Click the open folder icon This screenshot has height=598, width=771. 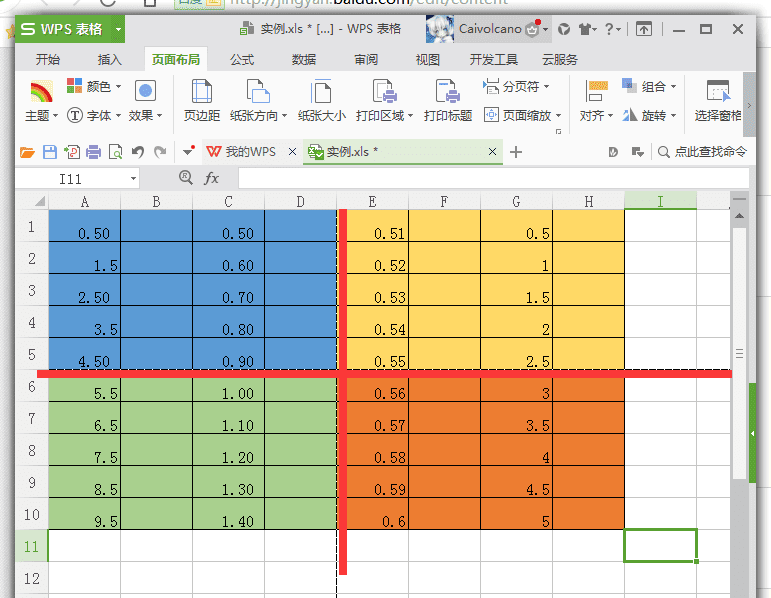27,152
